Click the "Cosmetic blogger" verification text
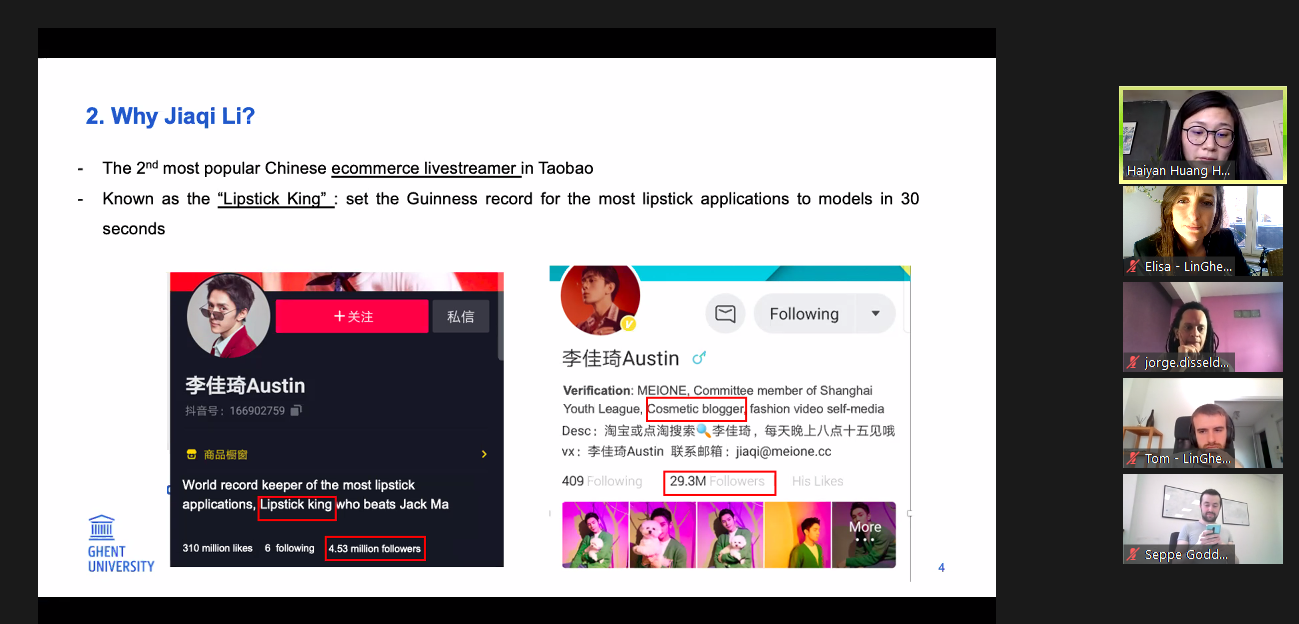The image size is (1299, 624). (x=696, y=409)
